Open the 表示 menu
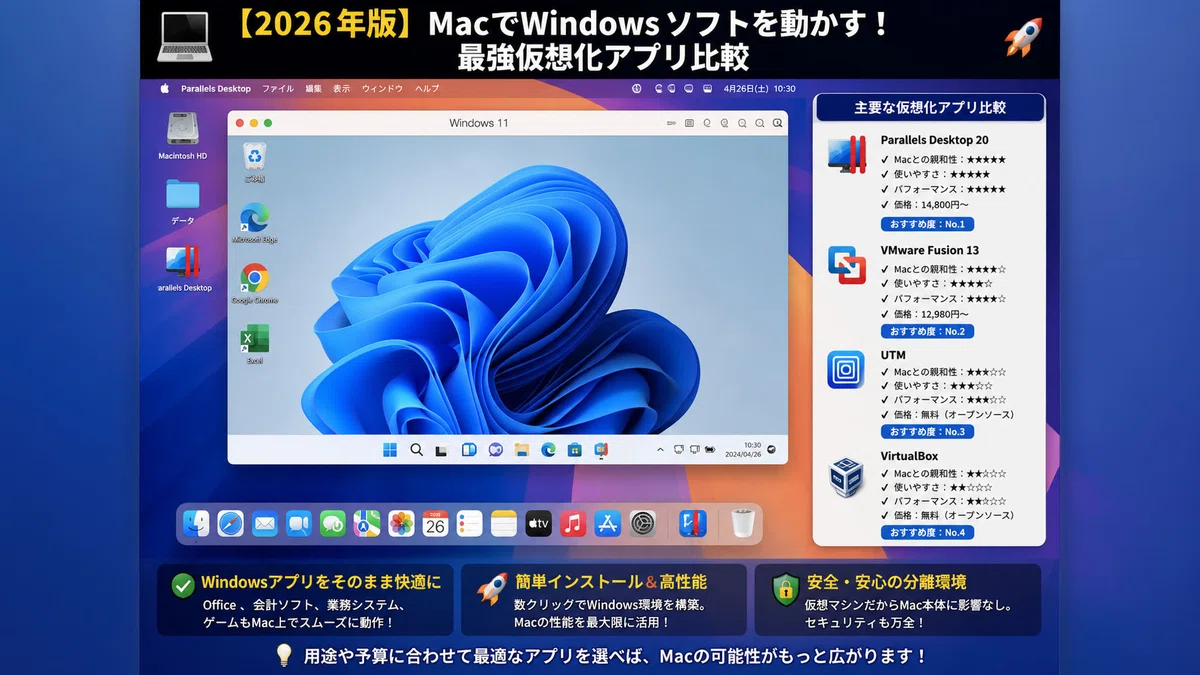Viewport: 1200px width, 675px height. coord(342,88)
